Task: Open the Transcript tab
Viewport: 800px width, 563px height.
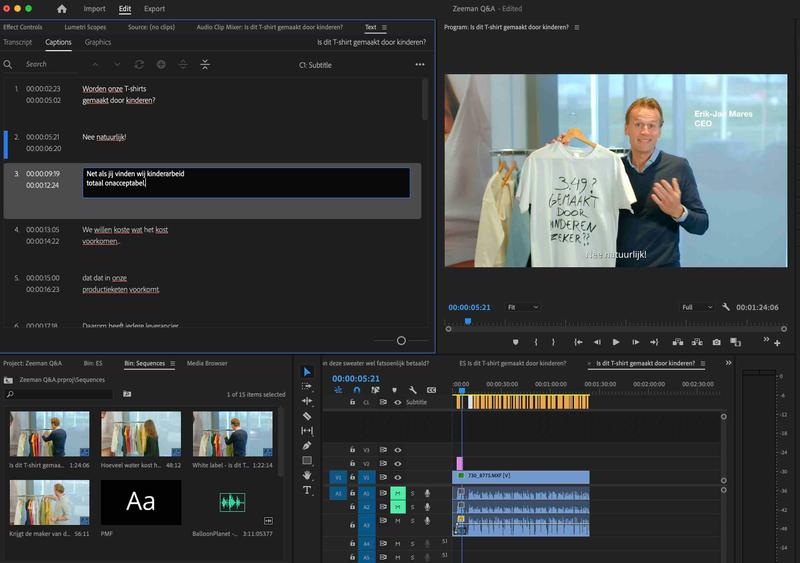Action: click(x=17, y=42)
